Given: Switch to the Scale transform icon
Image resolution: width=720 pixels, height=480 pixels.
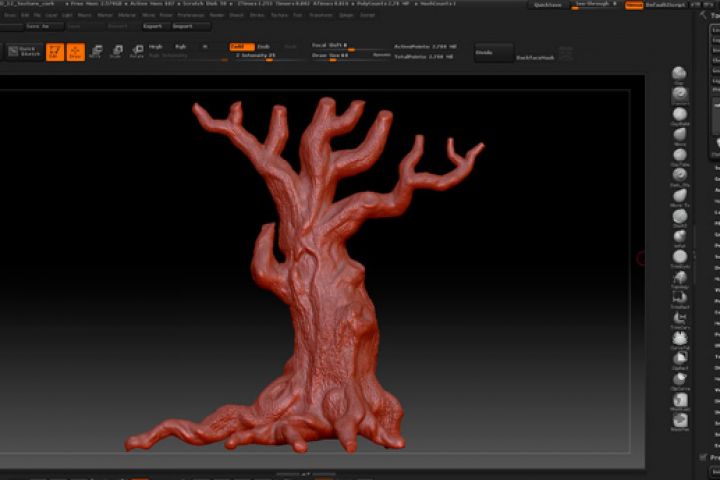Looking at the screenshot, I should [117, 52].
